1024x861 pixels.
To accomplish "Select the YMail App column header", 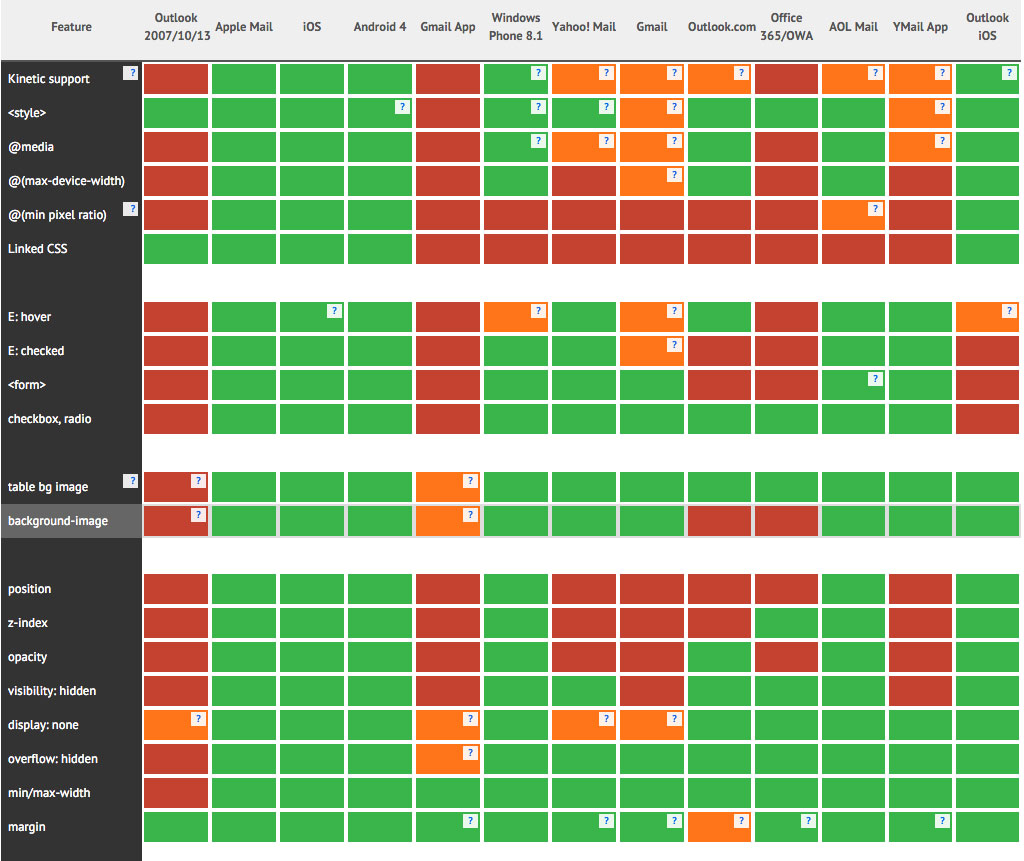I will coord(920,27).
